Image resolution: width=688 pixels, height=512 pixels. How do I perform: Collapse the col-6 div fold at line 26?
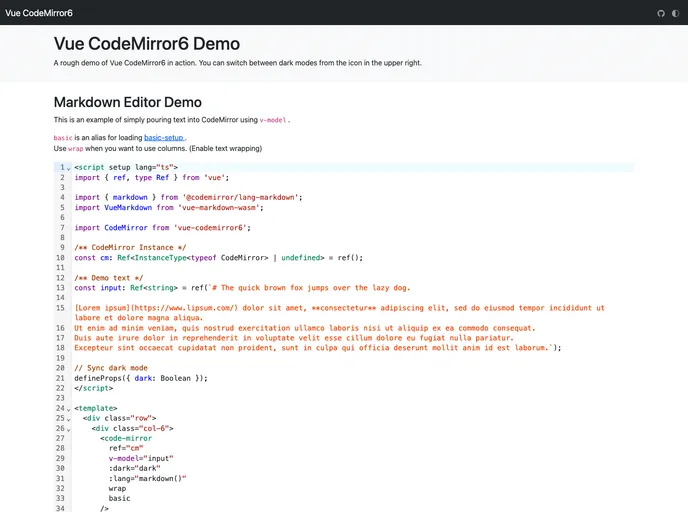(x=68, y=429)
